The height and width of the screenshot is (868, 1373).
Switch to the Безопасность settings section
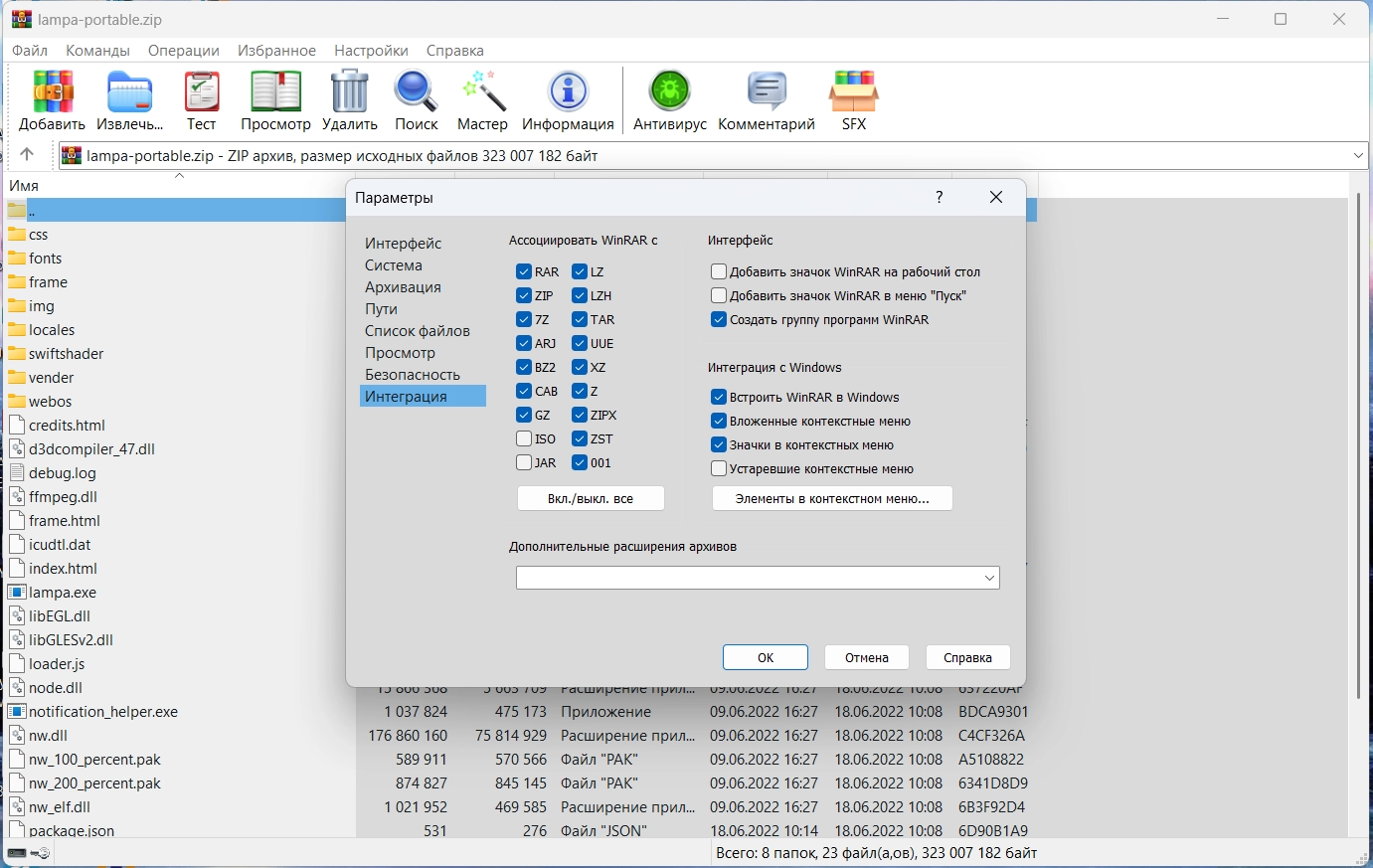point(412,374)
